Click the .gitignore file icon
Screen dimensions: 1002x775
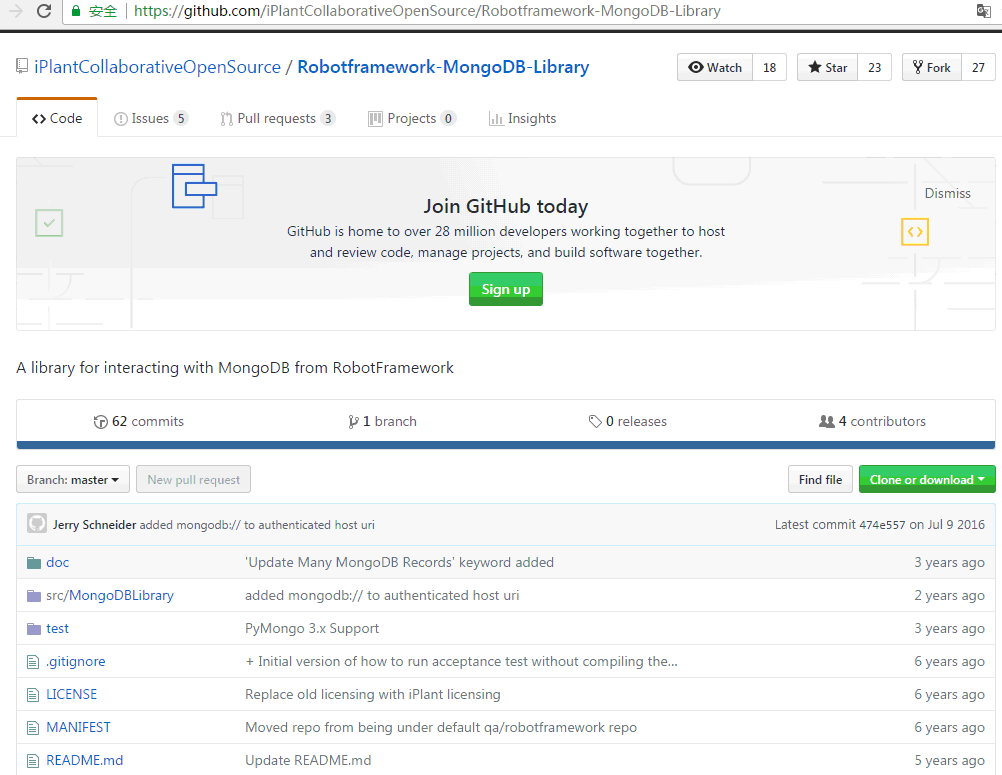coord(33,663)
